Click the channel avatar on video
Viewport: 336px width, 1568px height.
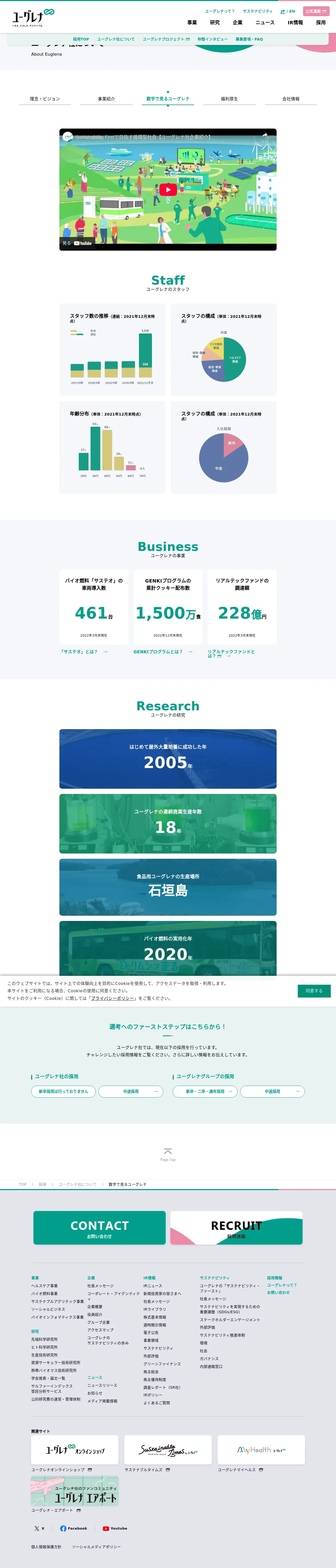pos(68,137)
